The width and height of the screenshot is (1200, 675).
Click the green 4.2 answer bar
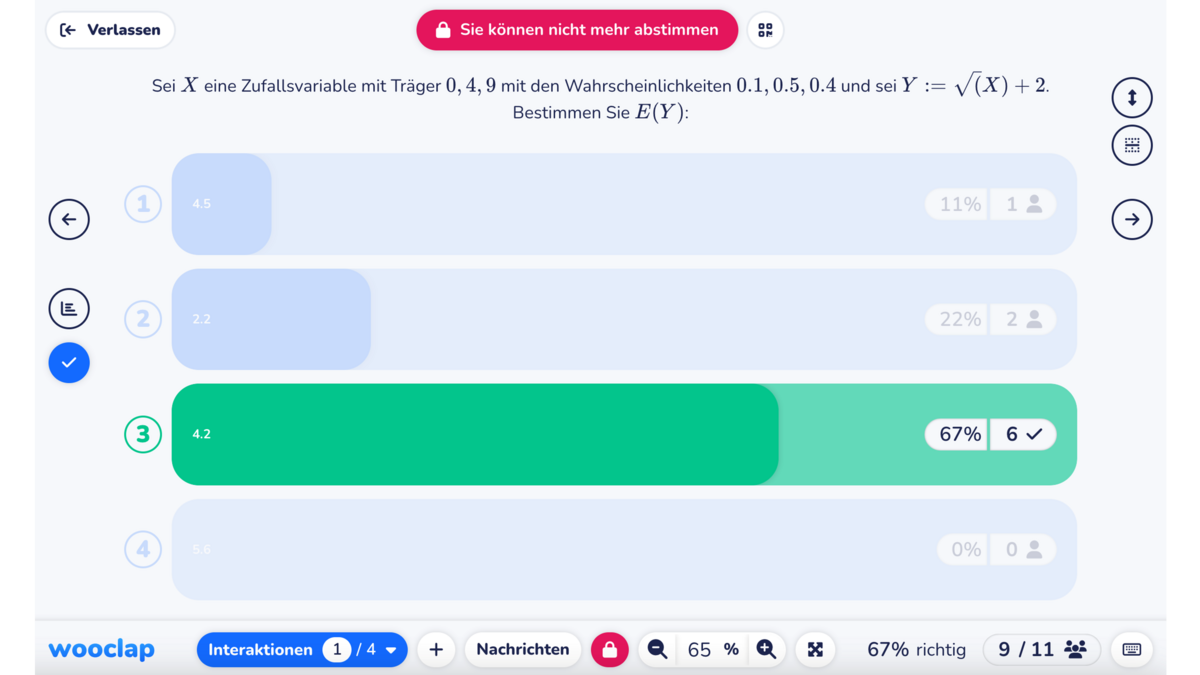point(475,434)
